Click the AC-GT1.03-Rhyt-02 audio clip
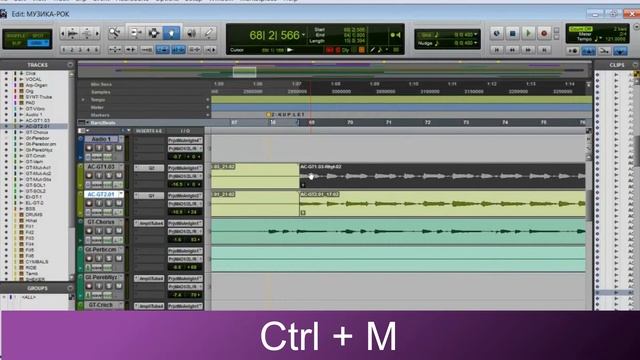The image size is (640, 360). pyautogui.click(x=442, y=176)
